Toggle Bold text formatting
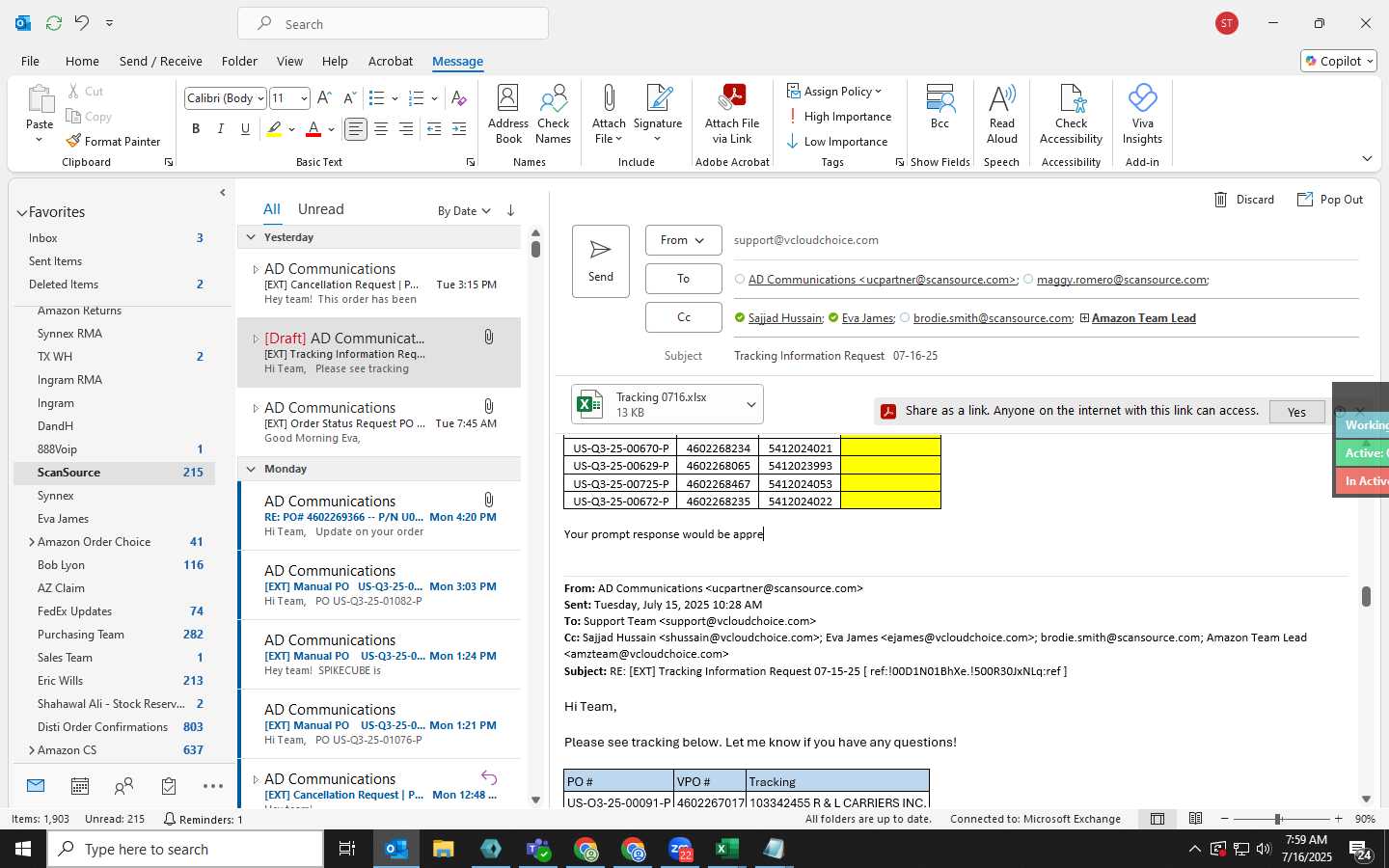 tap(196, 128)
